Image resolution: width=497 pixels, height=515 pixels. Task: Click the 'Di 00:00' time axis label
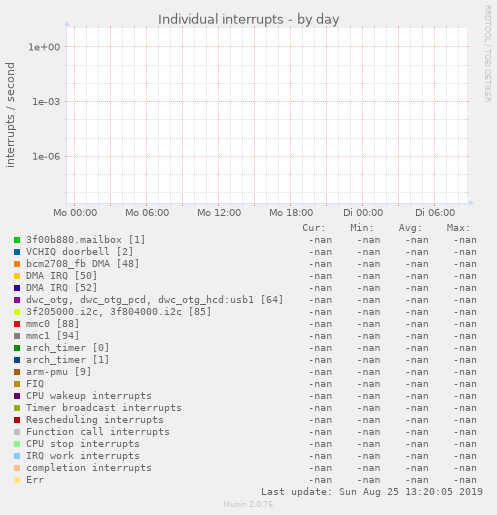tap(363, 213)
